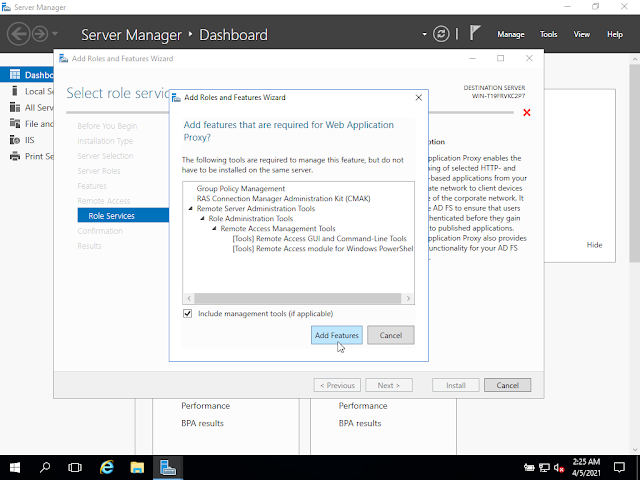Open File Explorer from taskbar

137,467
